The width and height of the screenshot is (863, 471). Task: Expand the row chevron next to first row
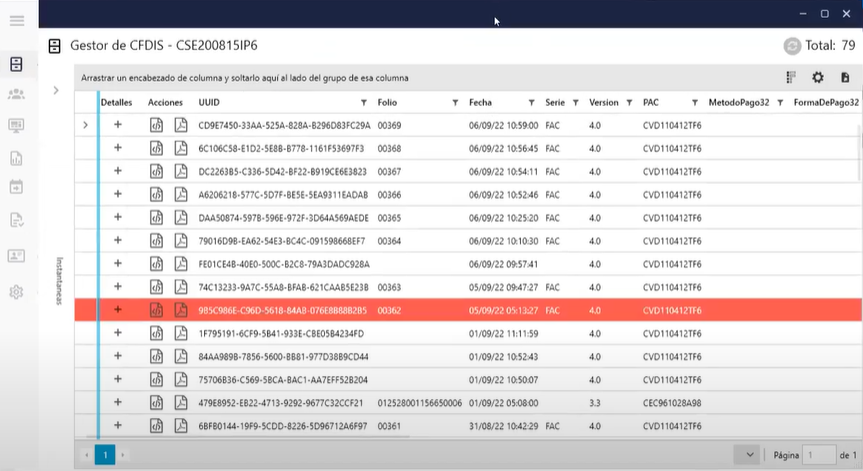point(85,125)
